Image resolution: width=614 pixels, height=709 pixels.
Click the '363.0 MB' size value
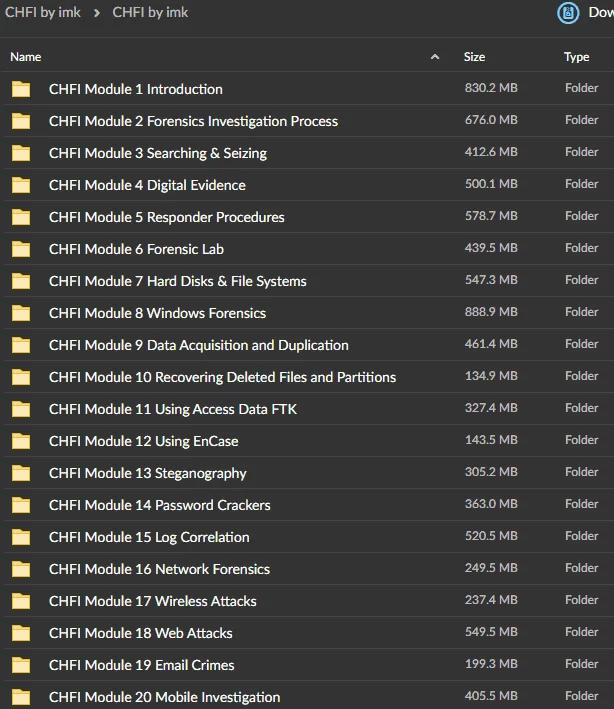click(491, 504)
